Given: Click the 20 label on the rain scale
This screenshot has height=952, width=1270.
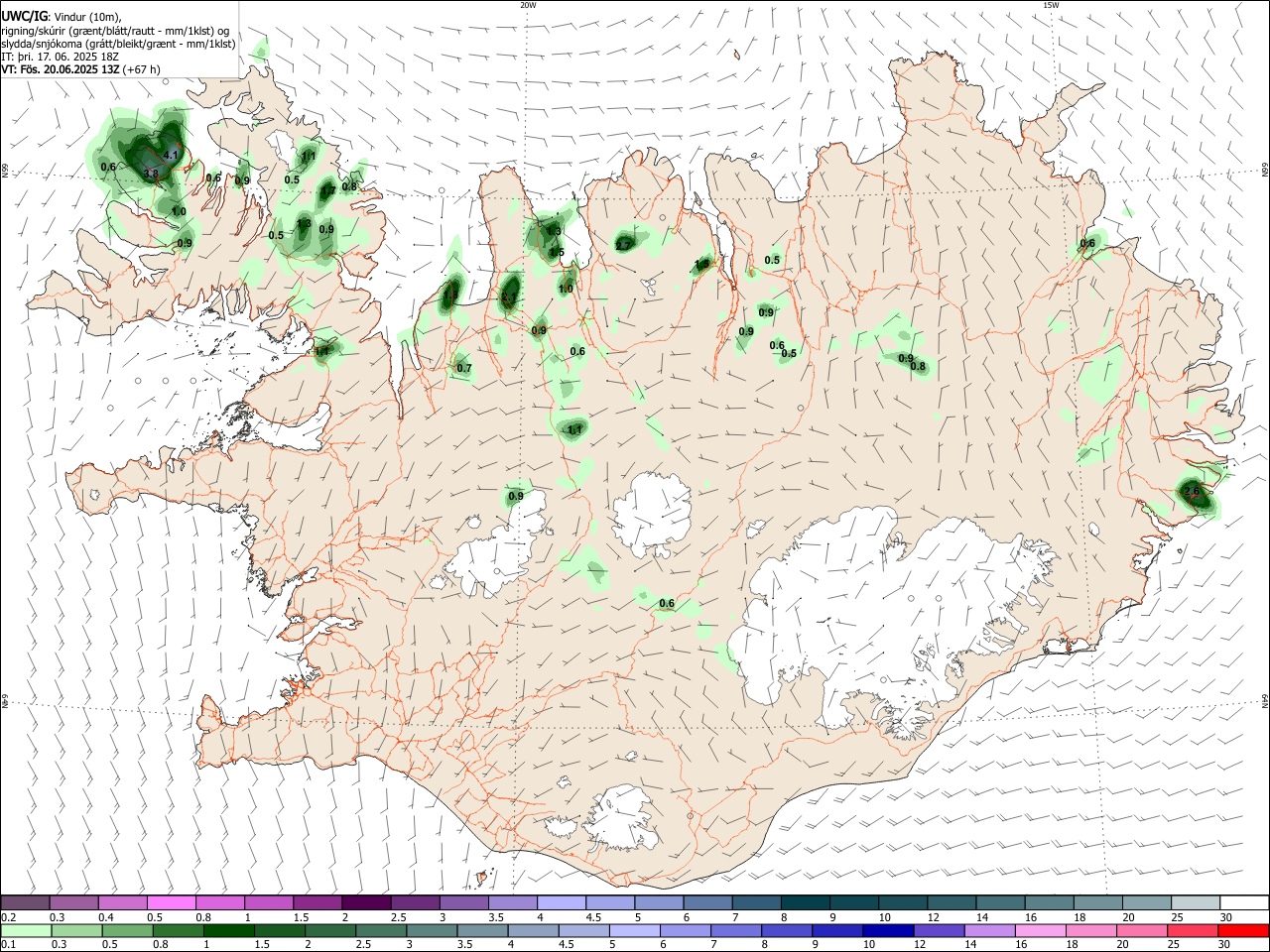Looking at the screenshot, I should point(1122,944).
